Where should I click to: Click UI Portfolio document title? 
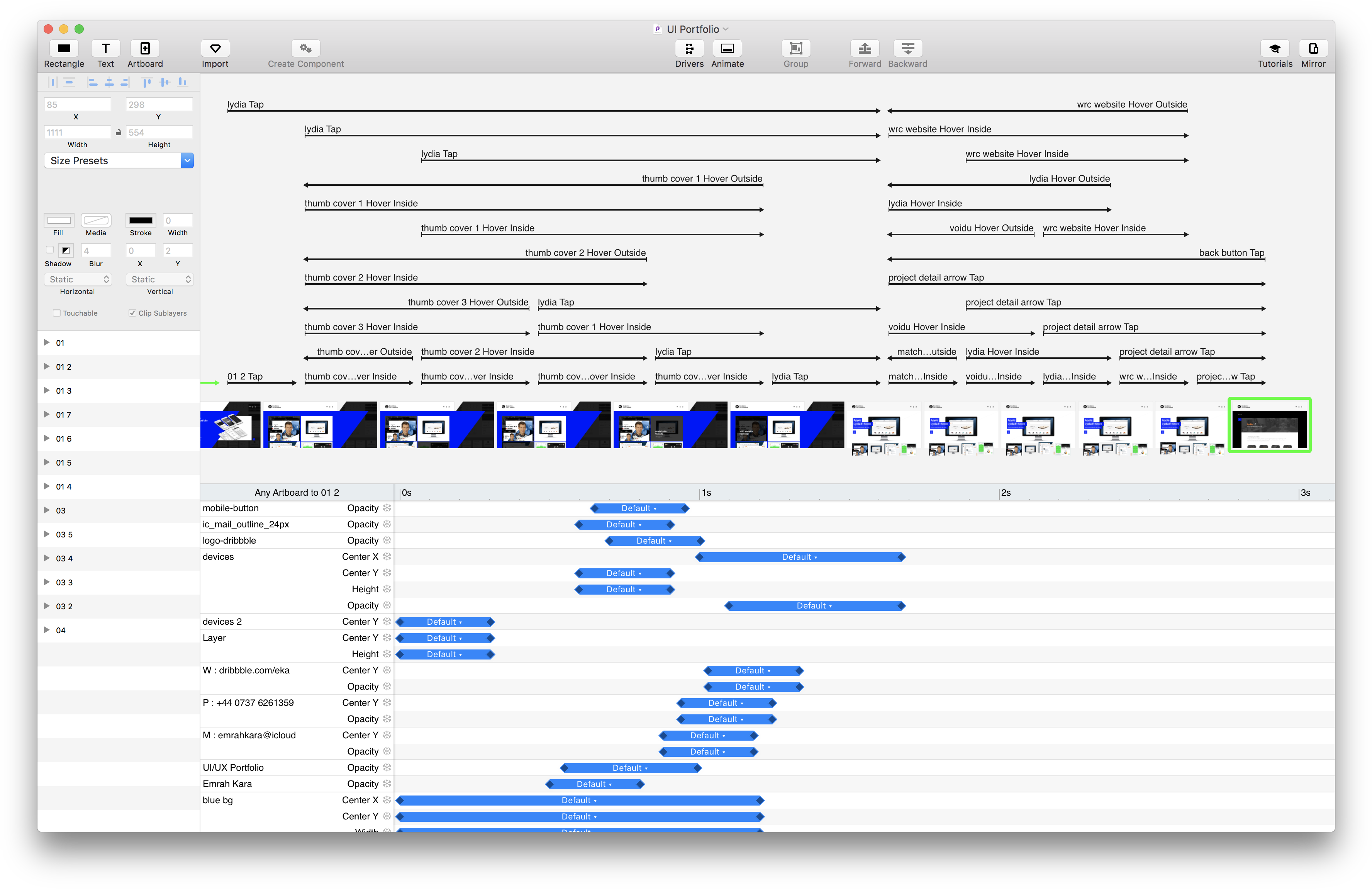tap(692, 29)
